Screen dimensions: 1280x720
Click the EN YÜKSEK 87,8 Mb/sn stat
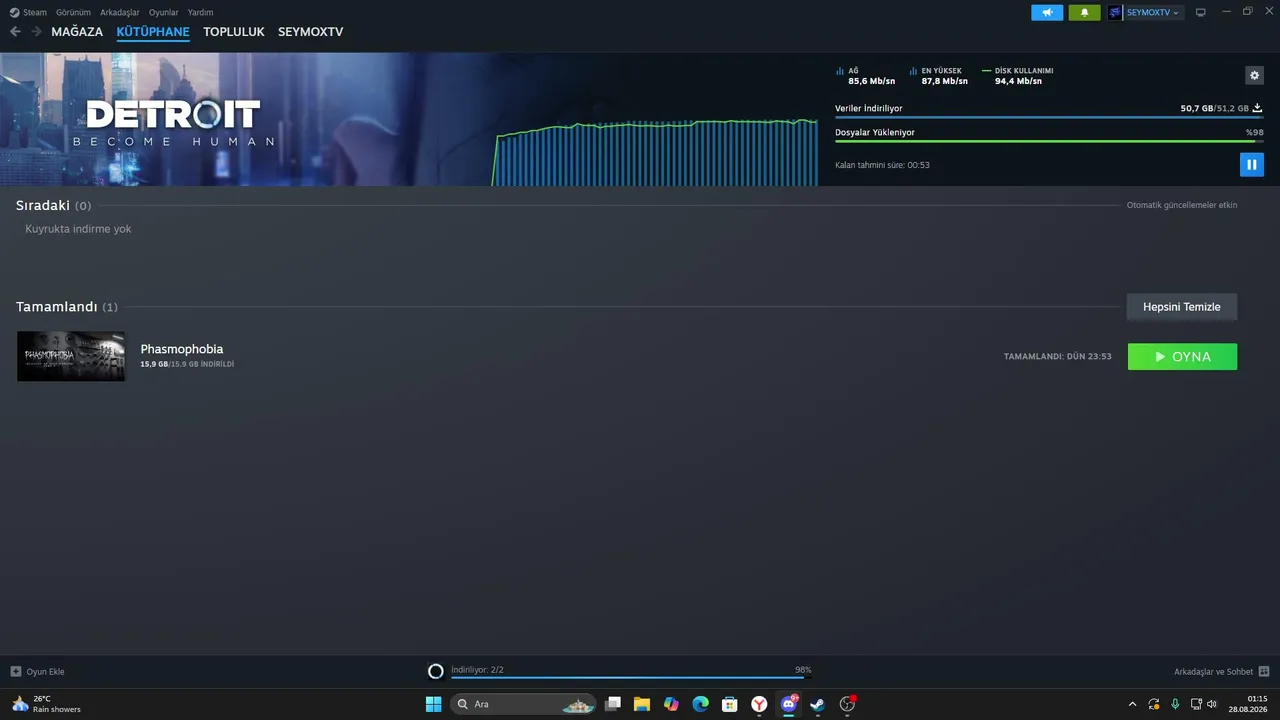938,76
